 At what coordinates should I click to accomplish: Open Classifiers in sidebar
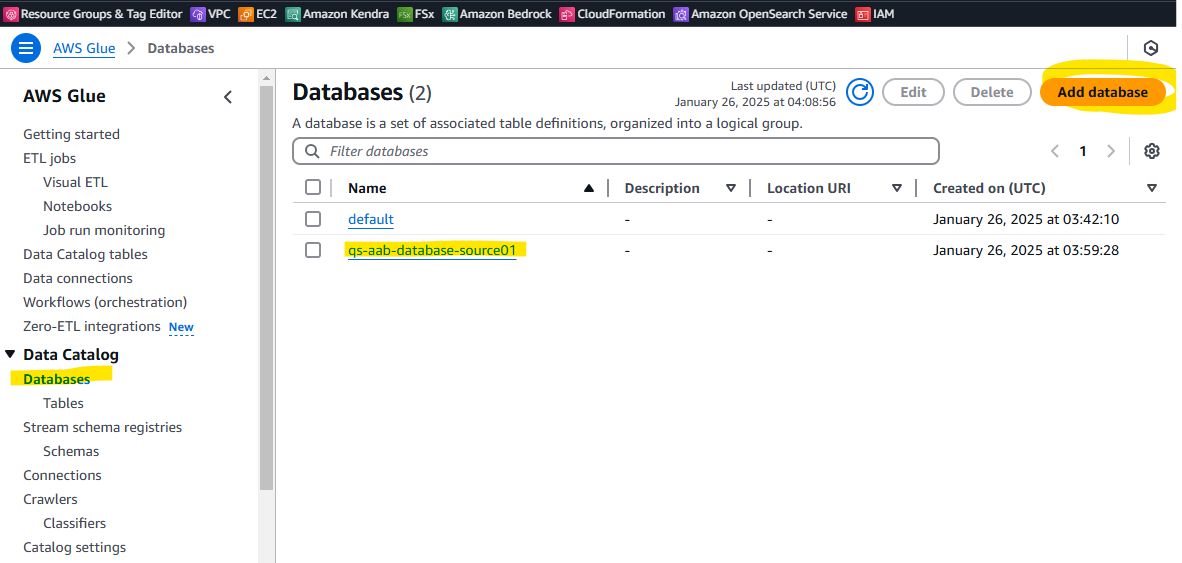pyautogui.click(x=75, y=523)
